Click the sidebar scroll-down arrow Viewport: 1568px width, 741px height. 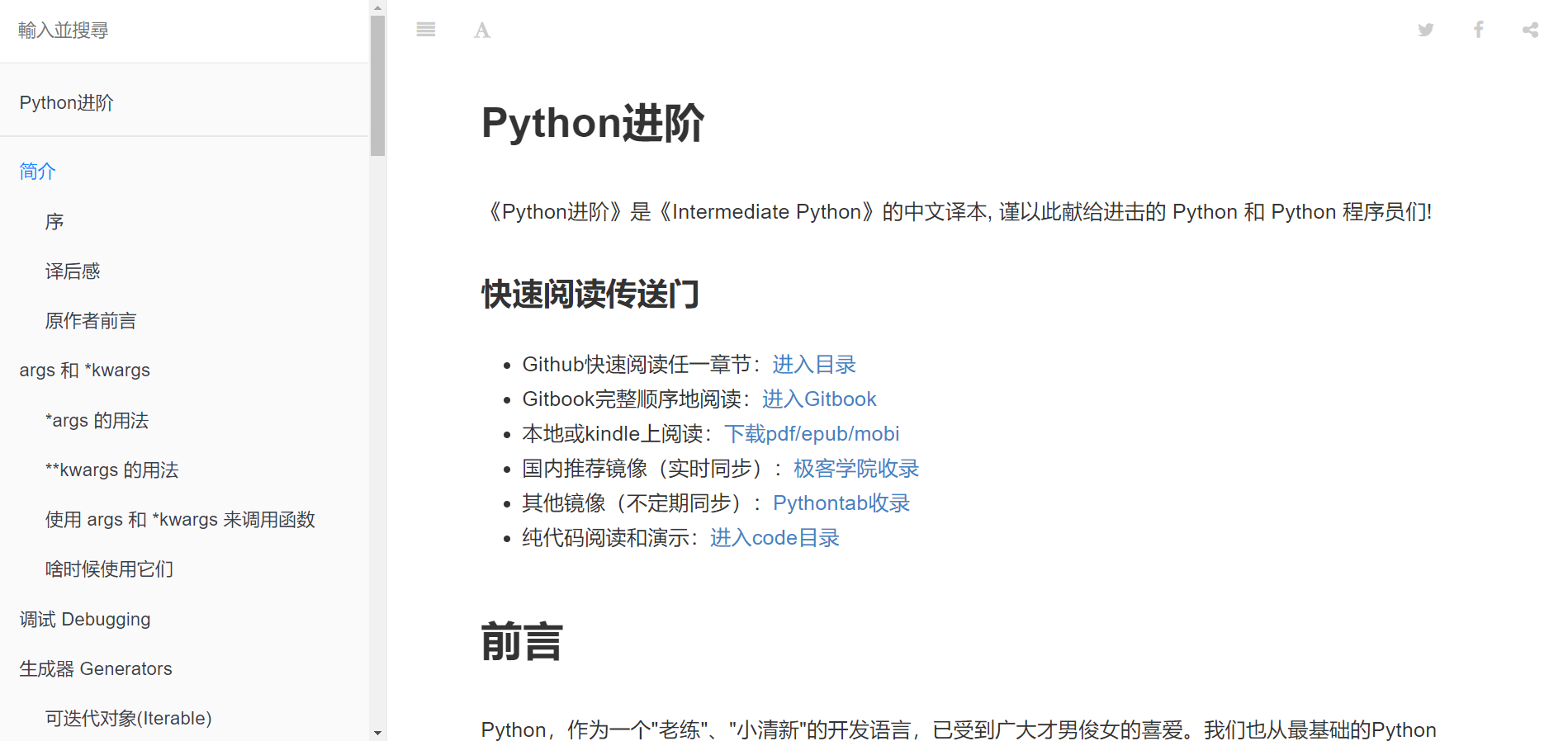378,733
